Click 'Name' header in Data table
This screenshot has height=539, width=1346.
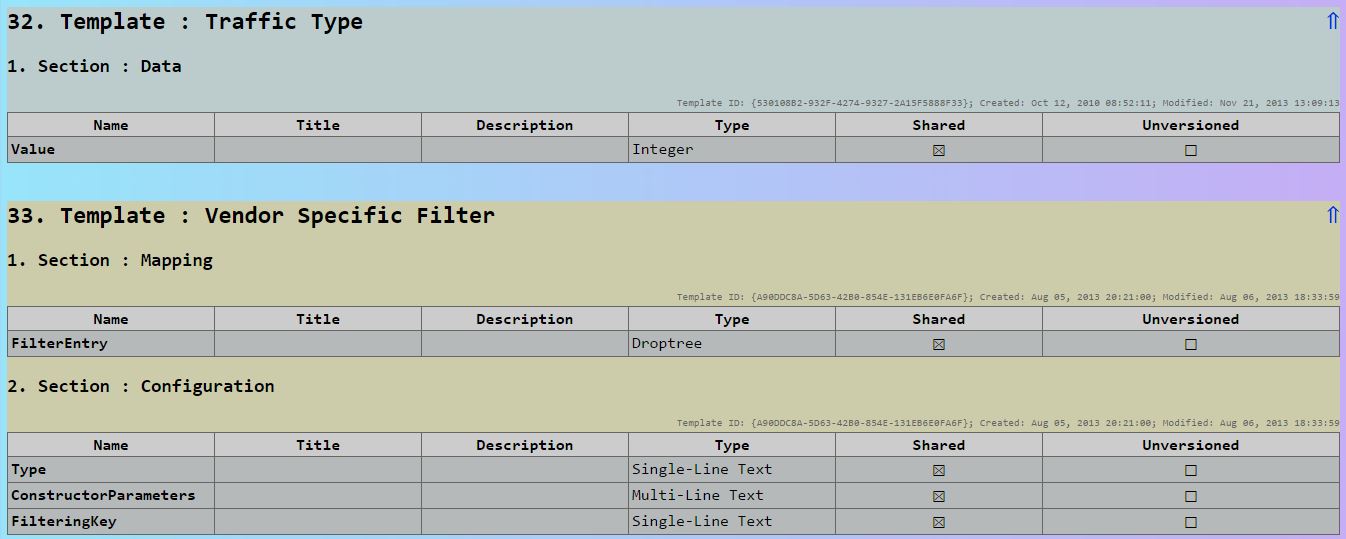[111, 125]
